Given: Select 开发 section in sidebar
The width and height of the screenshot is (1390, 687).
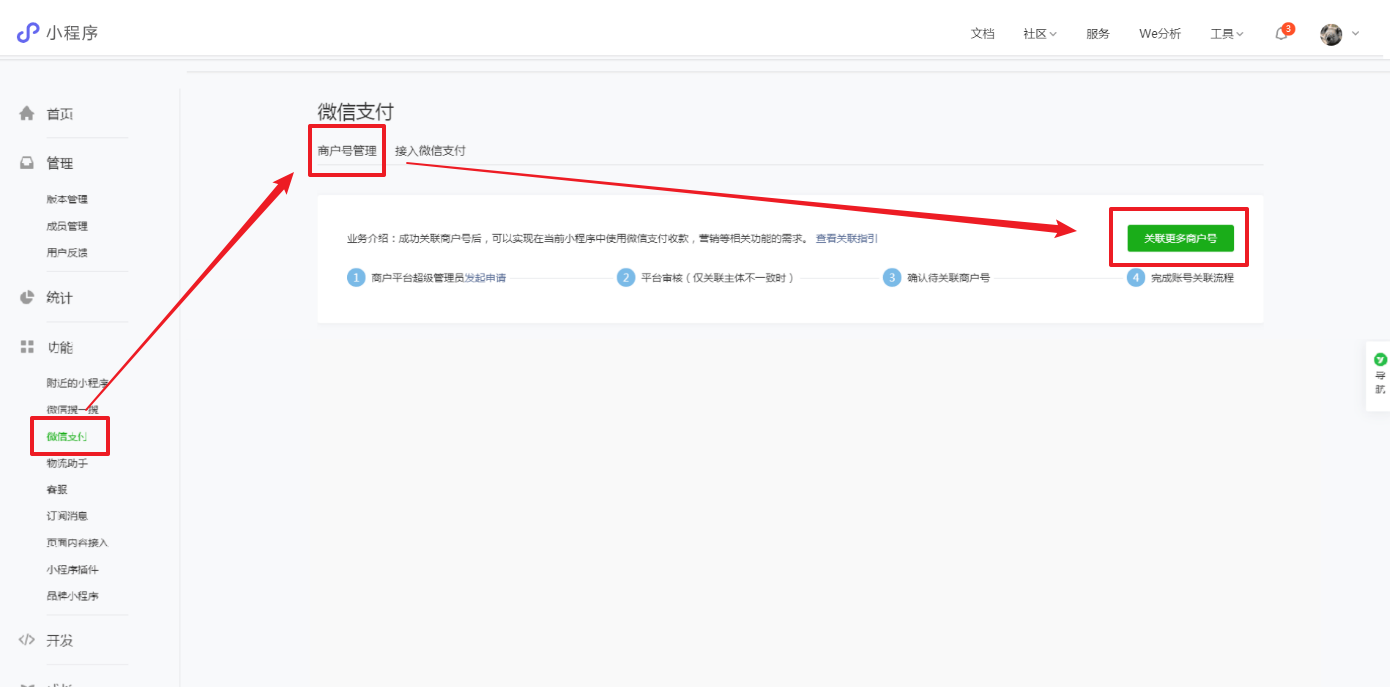Looking at the screenshot, I should pos(60,641).
